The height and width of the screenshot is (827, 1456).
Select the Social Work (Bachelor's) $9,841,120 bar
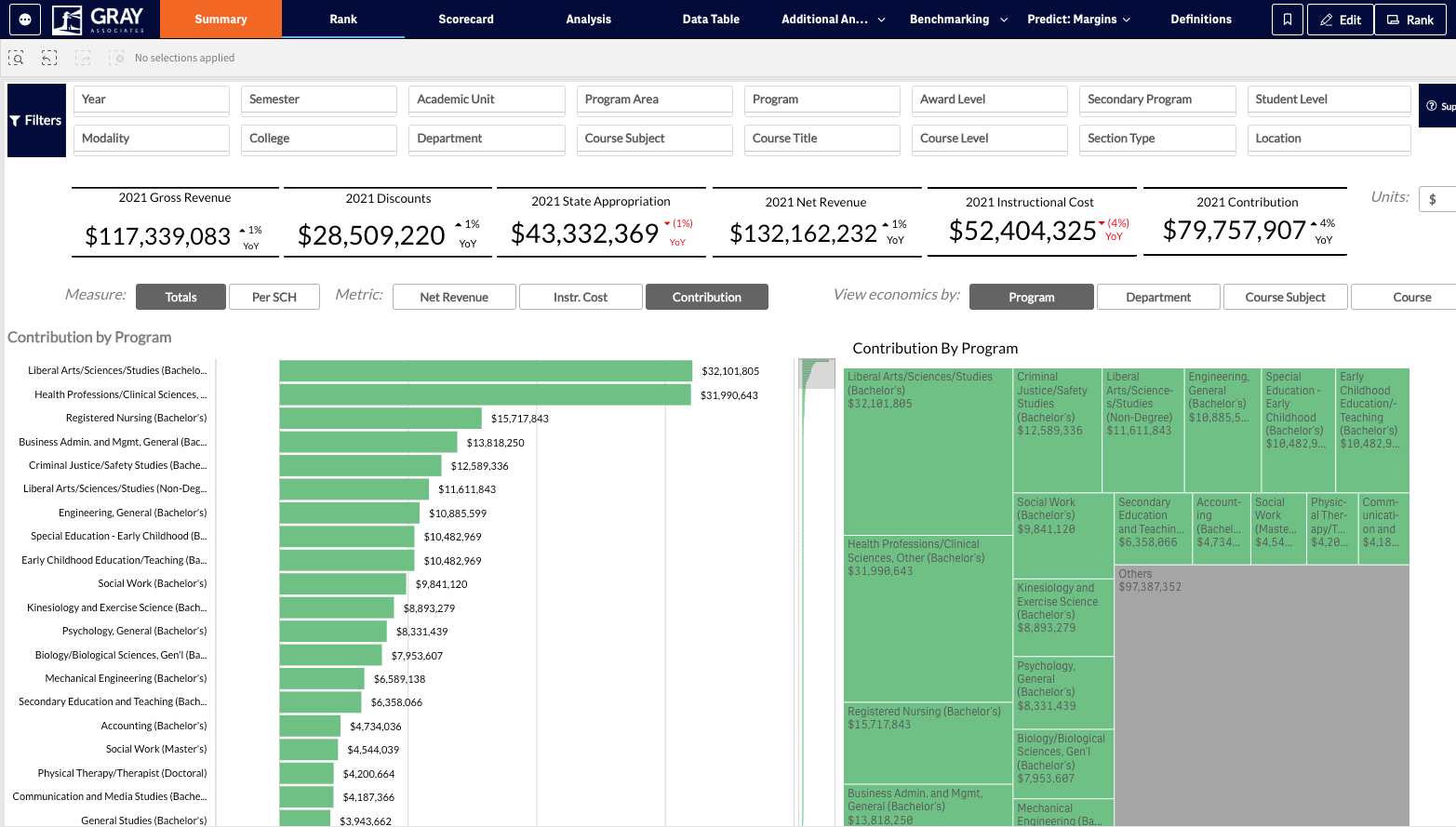pos(342,584)
